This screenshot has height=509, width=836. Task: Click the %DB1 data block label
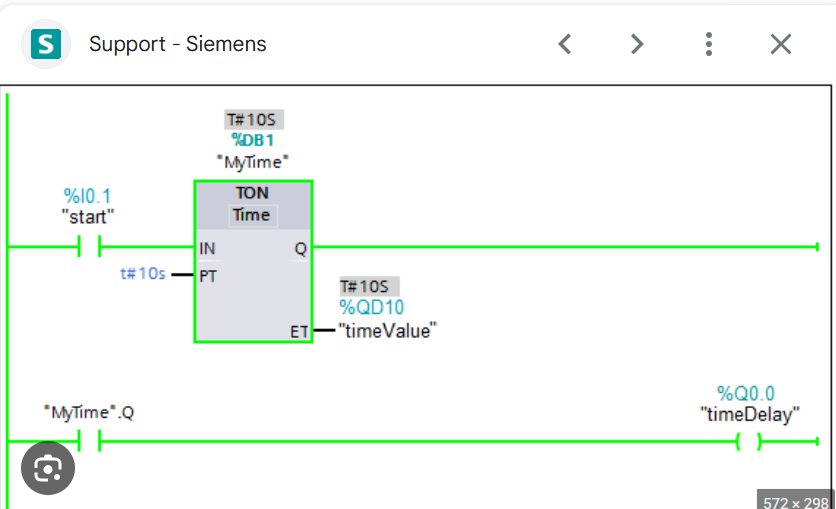252,140
